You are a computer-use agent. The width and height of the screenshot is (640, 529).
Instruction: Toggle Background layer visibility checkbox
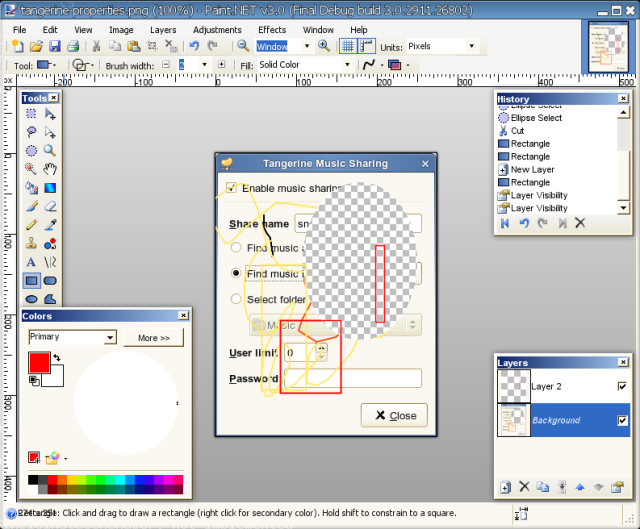coord(622,420)
